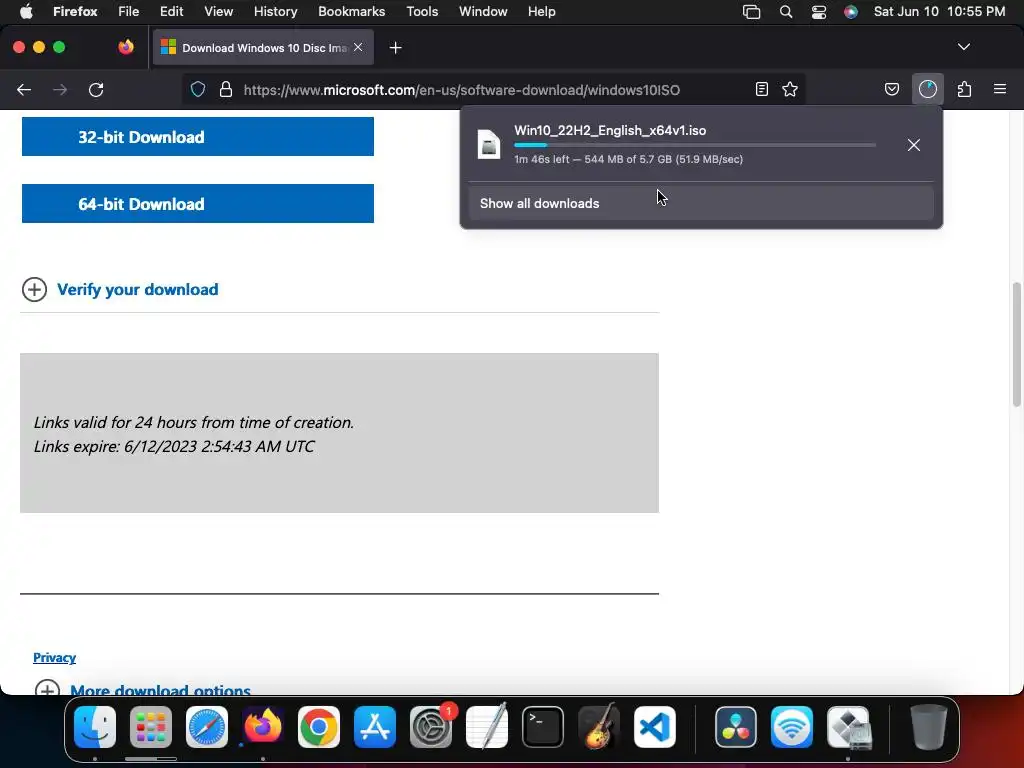Screen dimensions: 1024x768
Task: Open the Bookmarks menu
Action: pos(351,12)
